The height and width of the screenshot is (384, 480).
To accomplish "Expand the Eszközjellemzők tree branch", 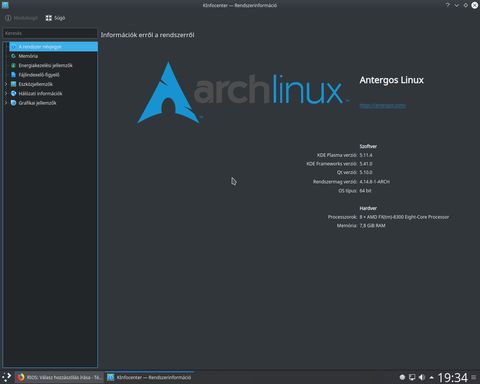I will [x=6, y=84].
